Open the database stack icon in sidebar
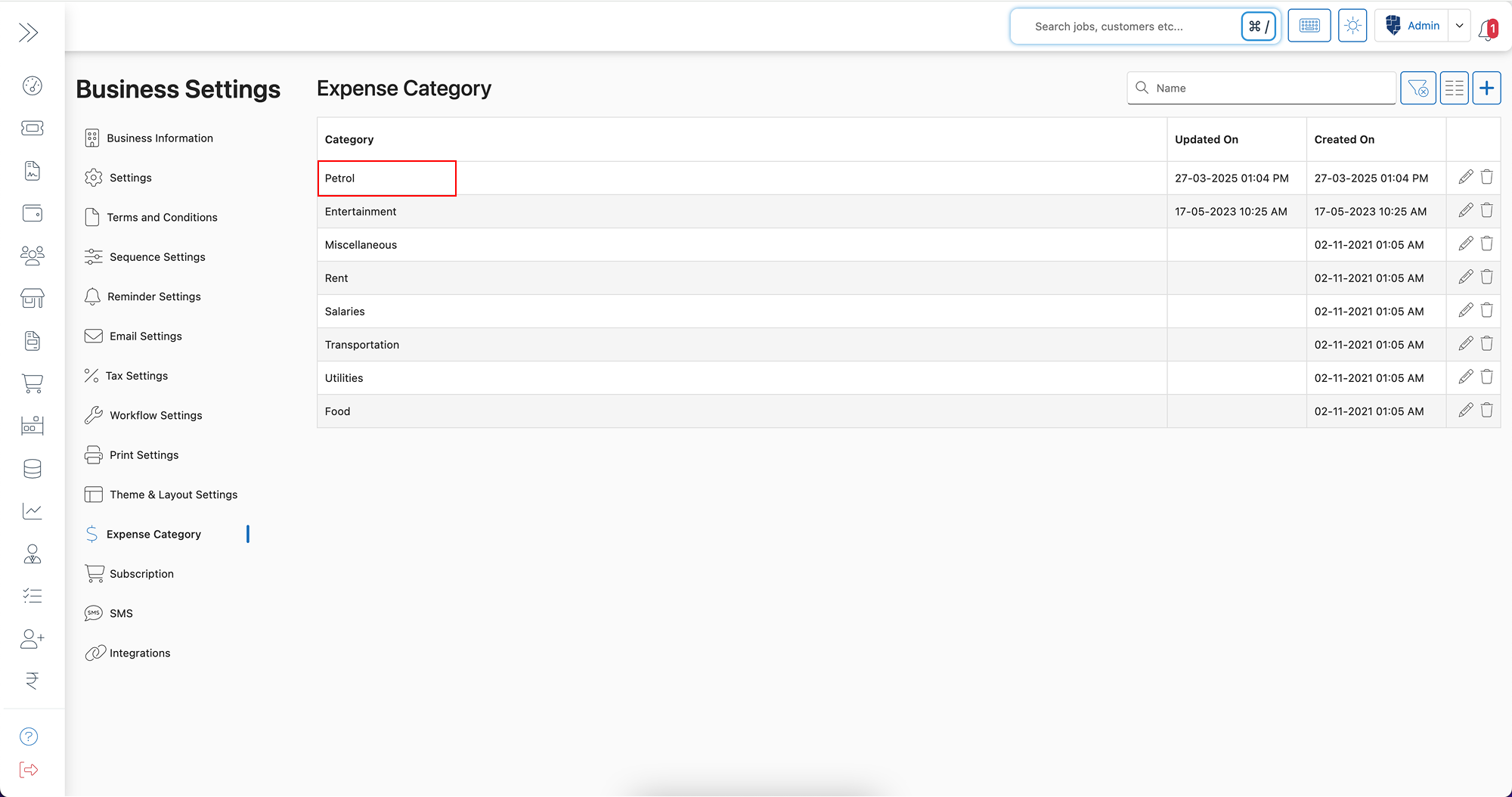1512x797 pixels. click(33, 469)
